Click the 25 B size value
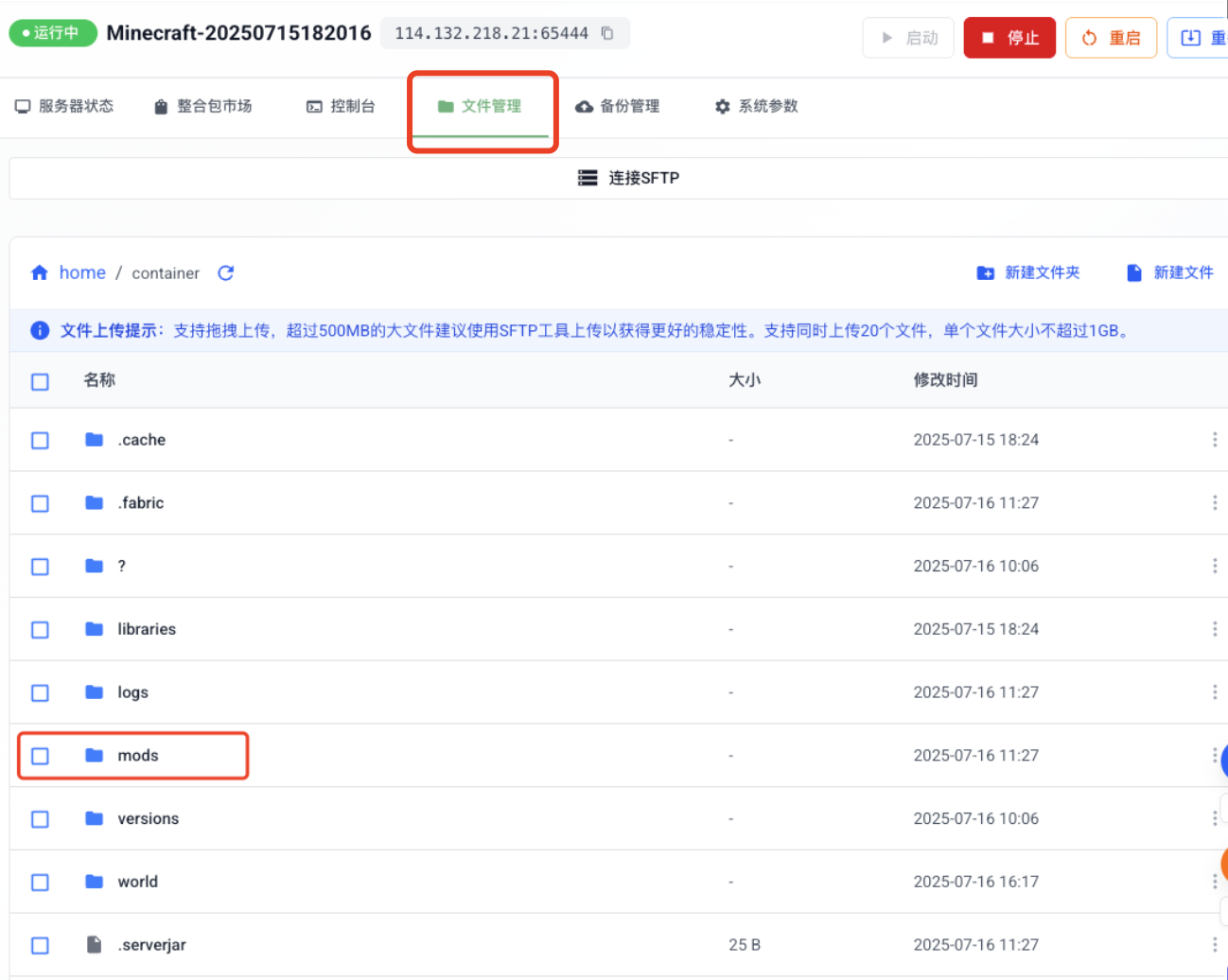The image size is (1228, 980). 745,945
